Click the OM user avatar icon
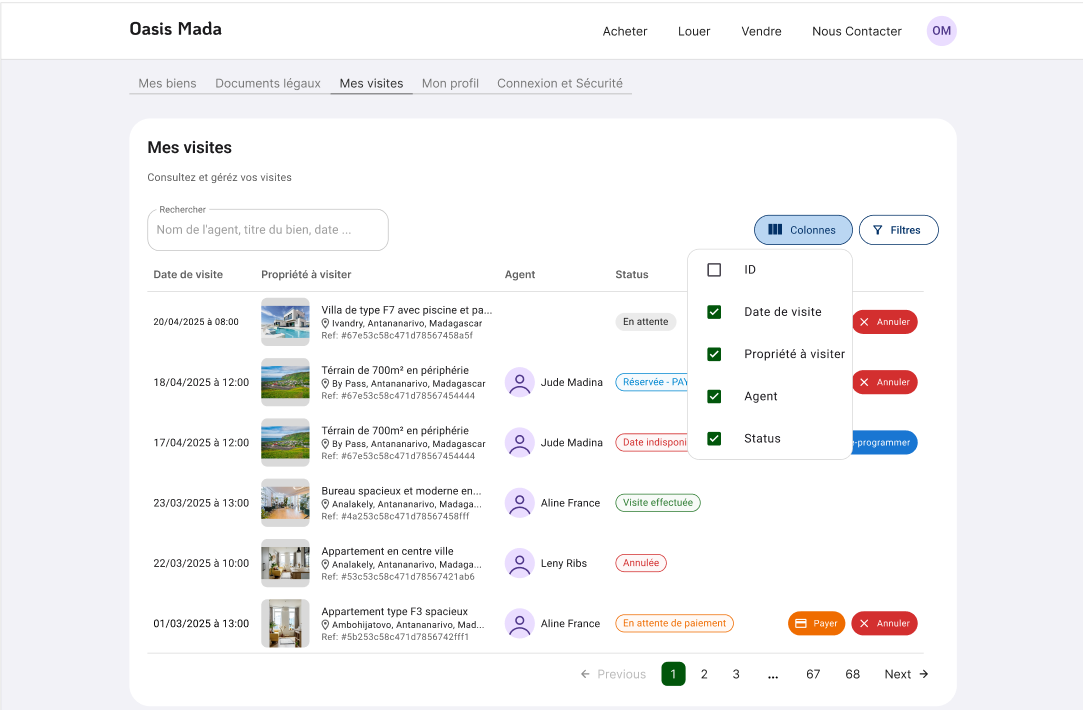Image resolution: width=1083 pixels, height=710 pixels. (x=941, y=31)
